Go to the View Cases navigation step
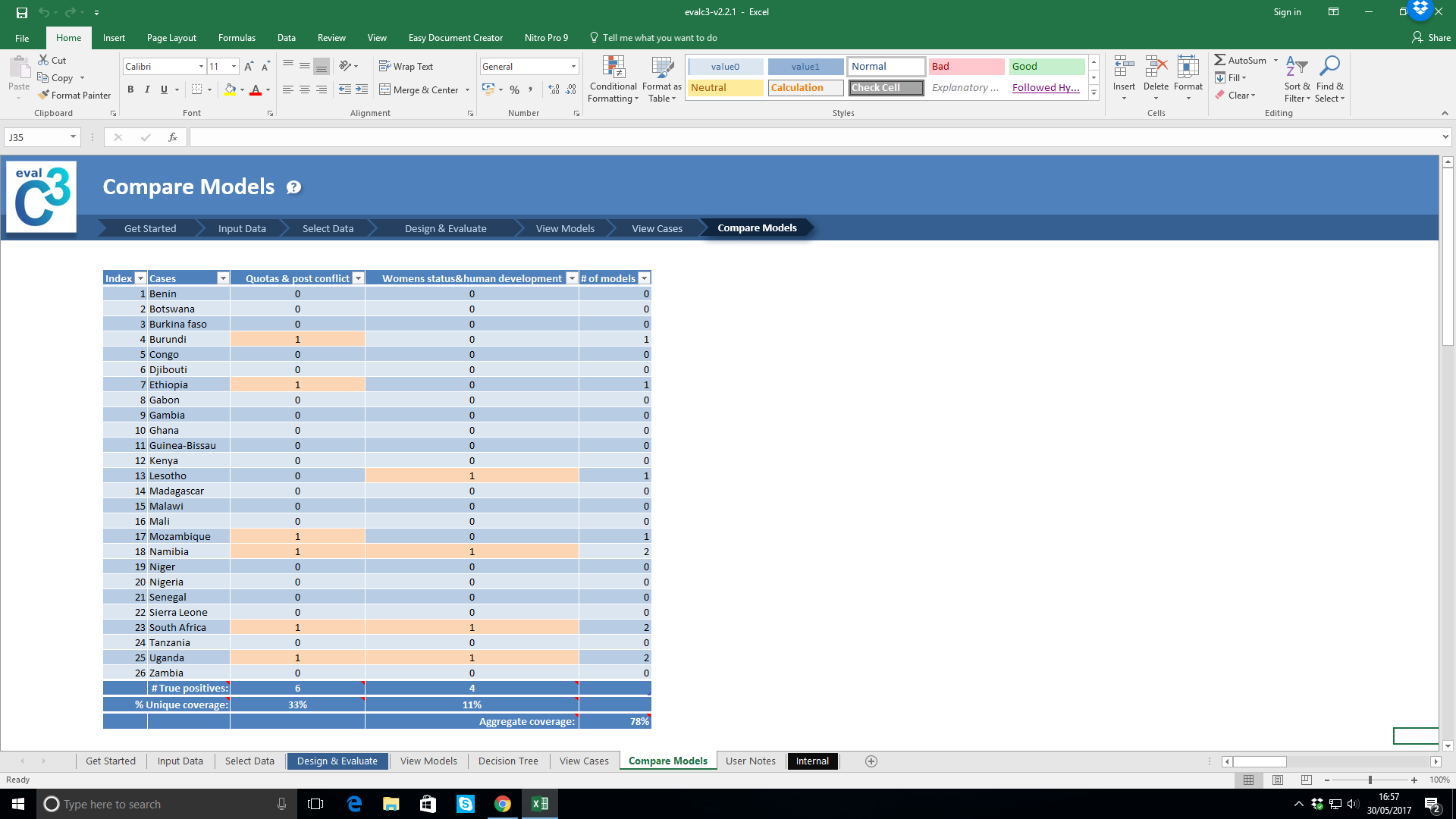The image size is (1456, 819). point(657,228)
